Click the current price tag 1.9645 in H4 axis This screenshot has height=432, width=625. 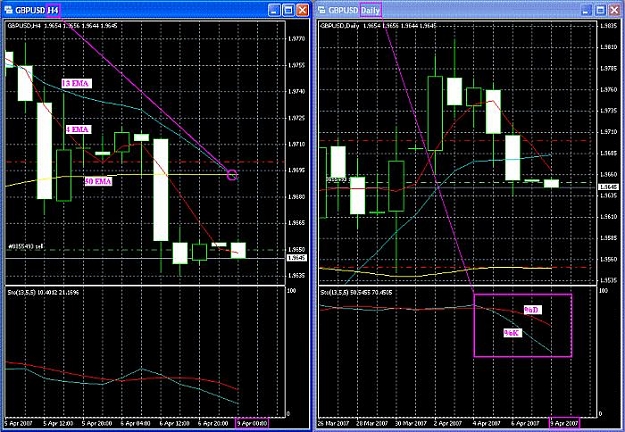click(x=297, y=258)
